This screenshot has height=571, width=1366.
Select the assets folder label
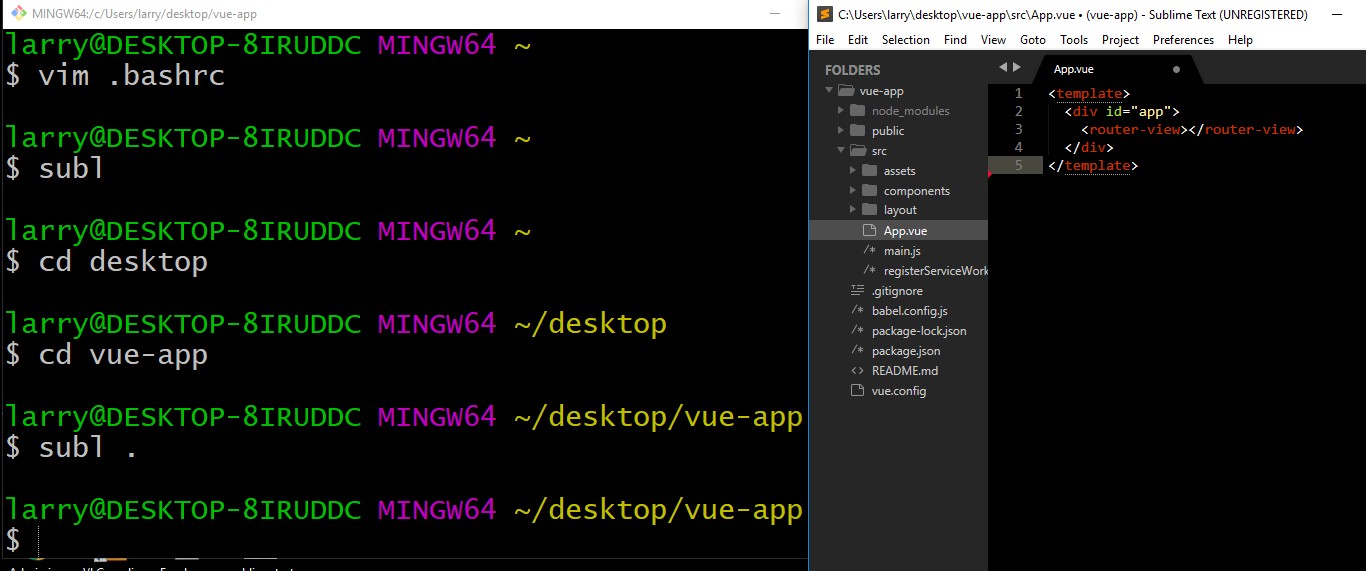coord(899,171)
